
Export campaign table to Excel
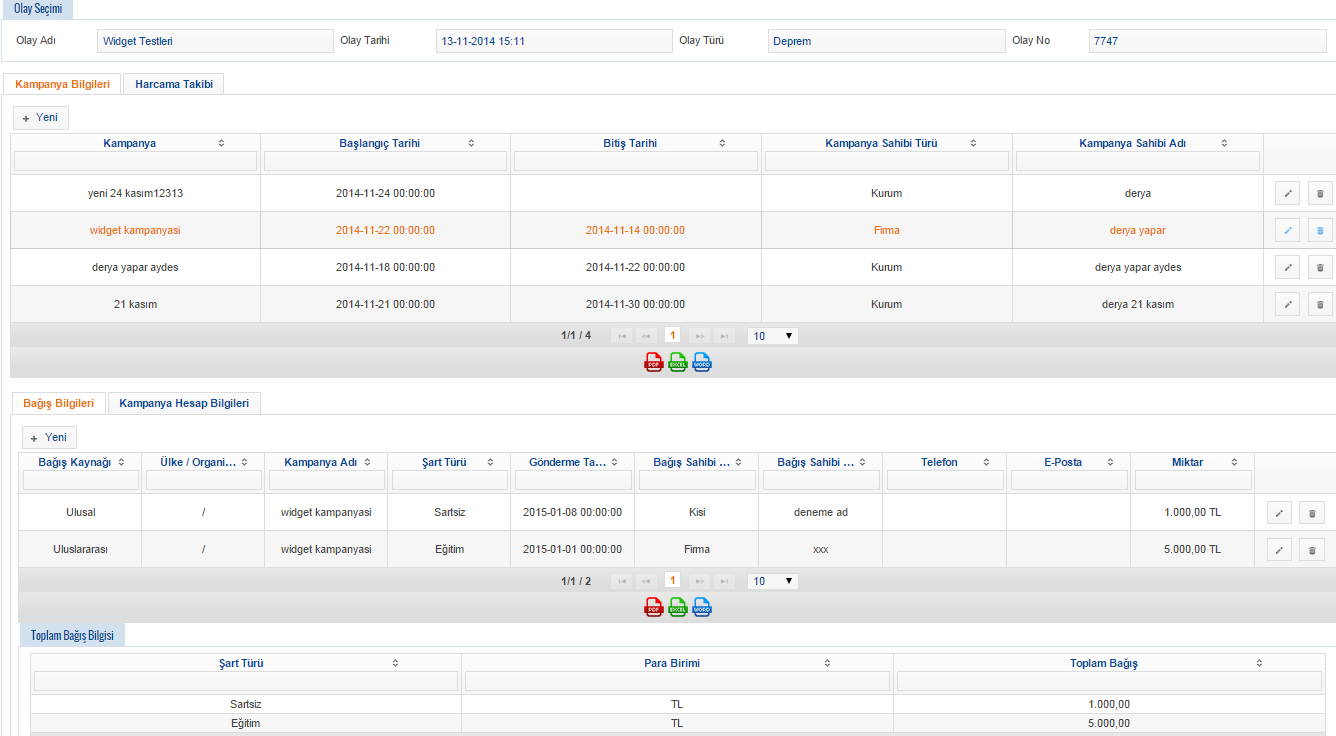(678, 363)
